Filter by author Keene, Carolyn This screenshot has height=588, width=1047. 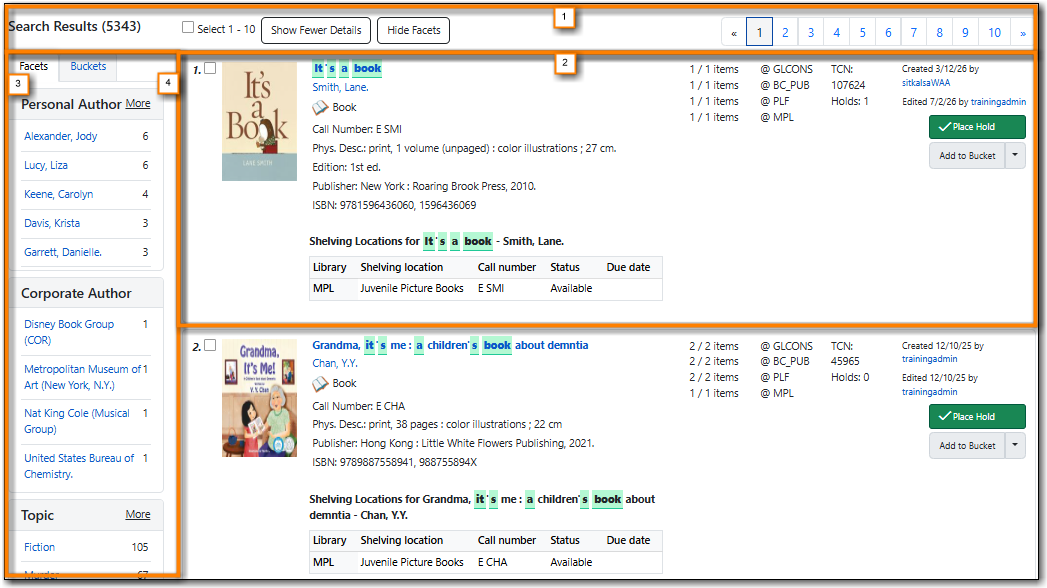(x=58, y=194)
